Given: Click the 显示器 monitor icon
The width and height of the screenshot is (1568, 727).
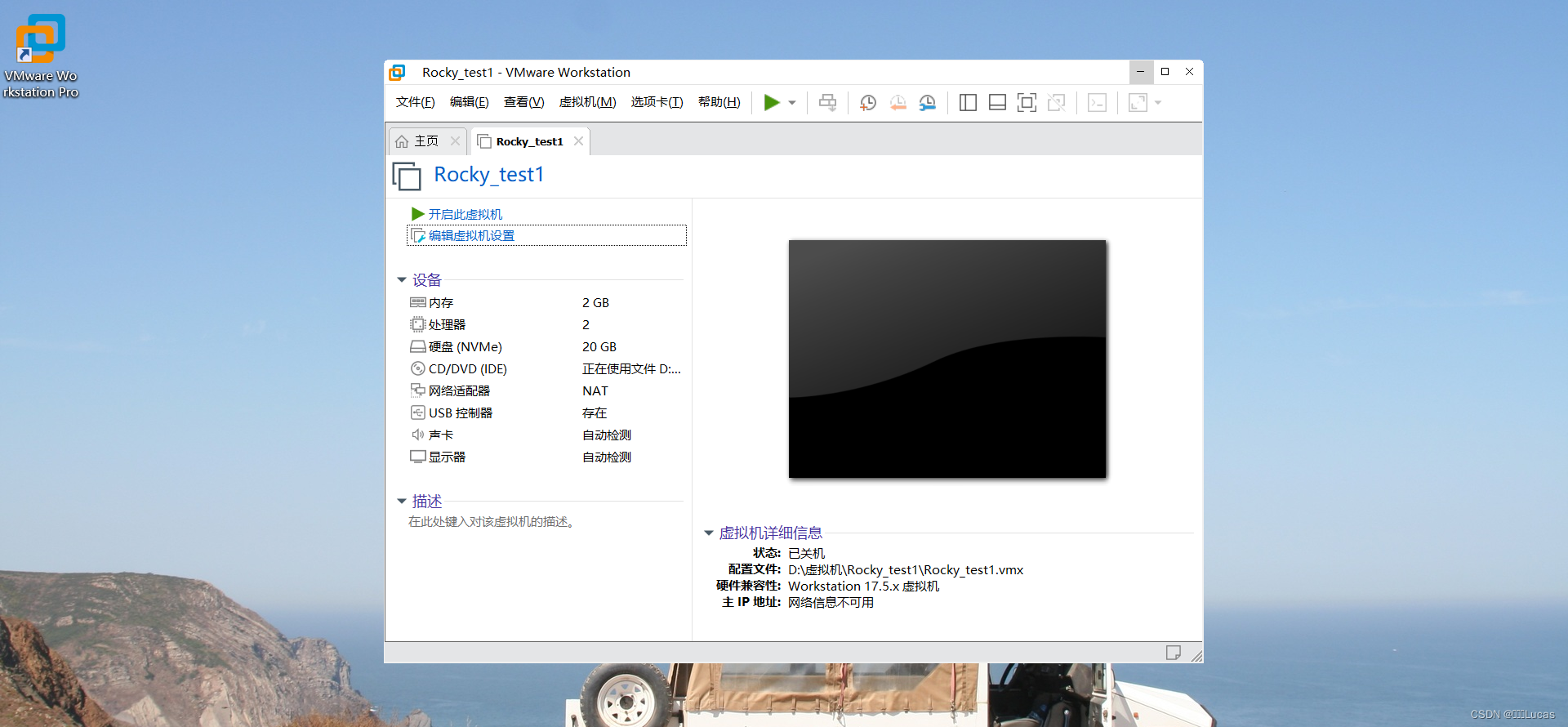Looking at the screenshot, I should (418, 457).
